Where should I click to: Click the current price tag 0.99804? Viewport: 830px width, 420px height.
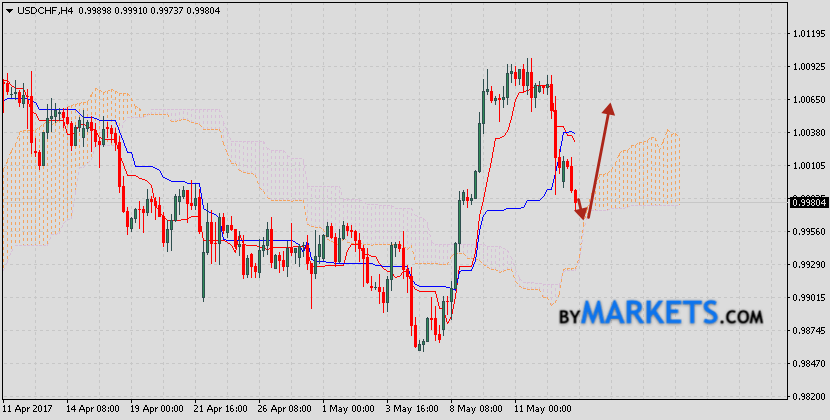pyautogui.click(x=808, y=202)
